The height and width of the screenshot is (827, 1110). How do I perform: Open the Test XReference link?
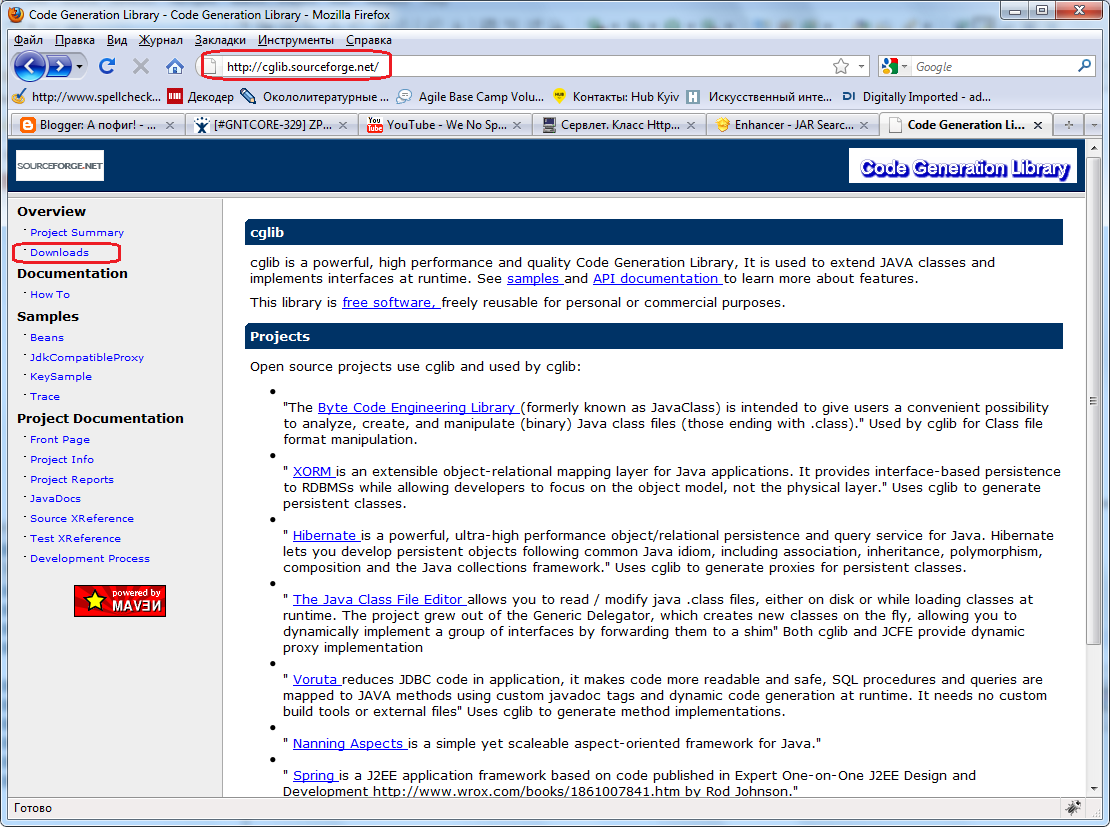tap(75, 538)
